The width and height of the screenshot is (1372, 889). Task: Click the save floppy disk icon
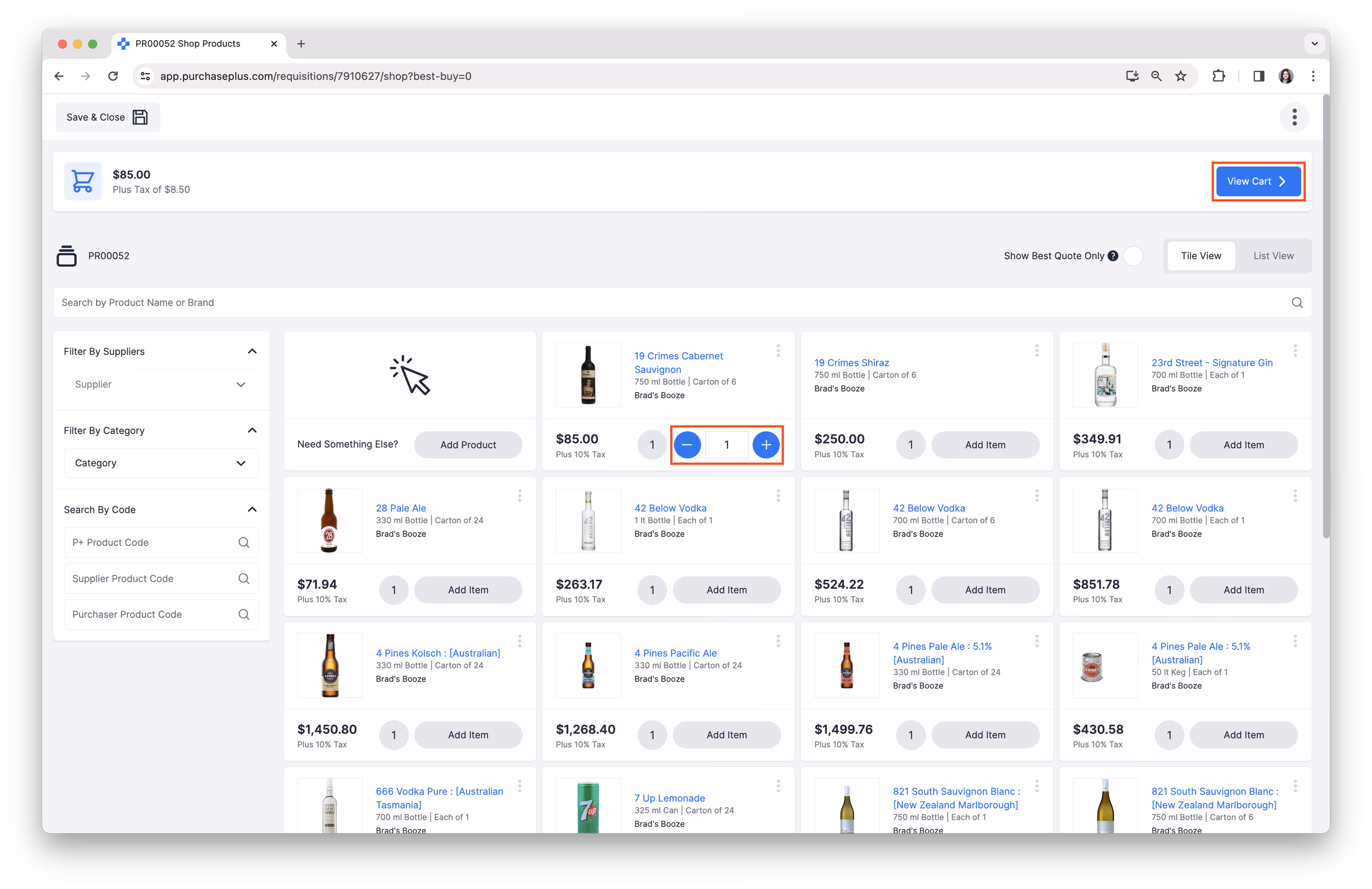point(140,117)
